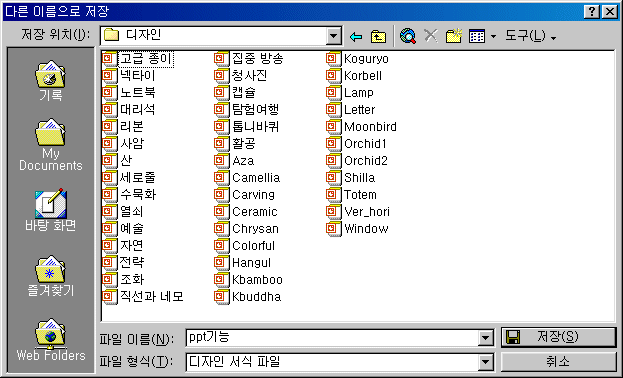Select the 청사진 template icon
Viewport: 623px width, 378px height.
221,76
